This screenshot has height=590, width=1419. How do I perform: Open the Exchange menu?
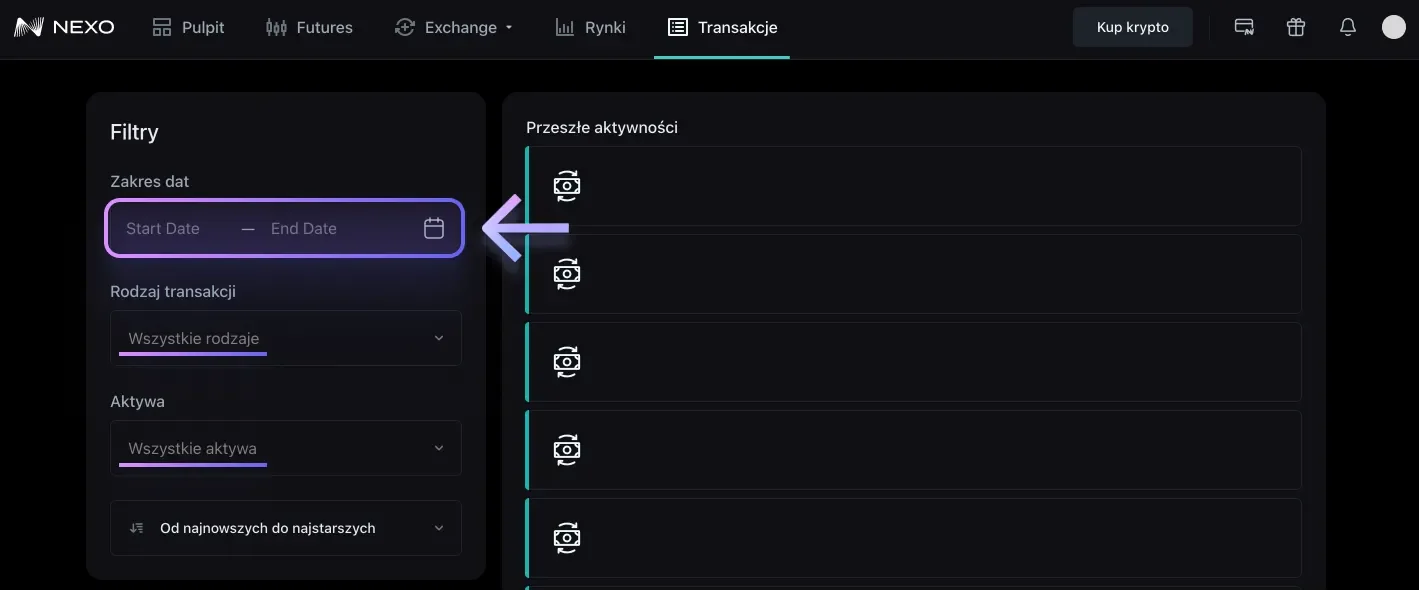click(454, 27)
